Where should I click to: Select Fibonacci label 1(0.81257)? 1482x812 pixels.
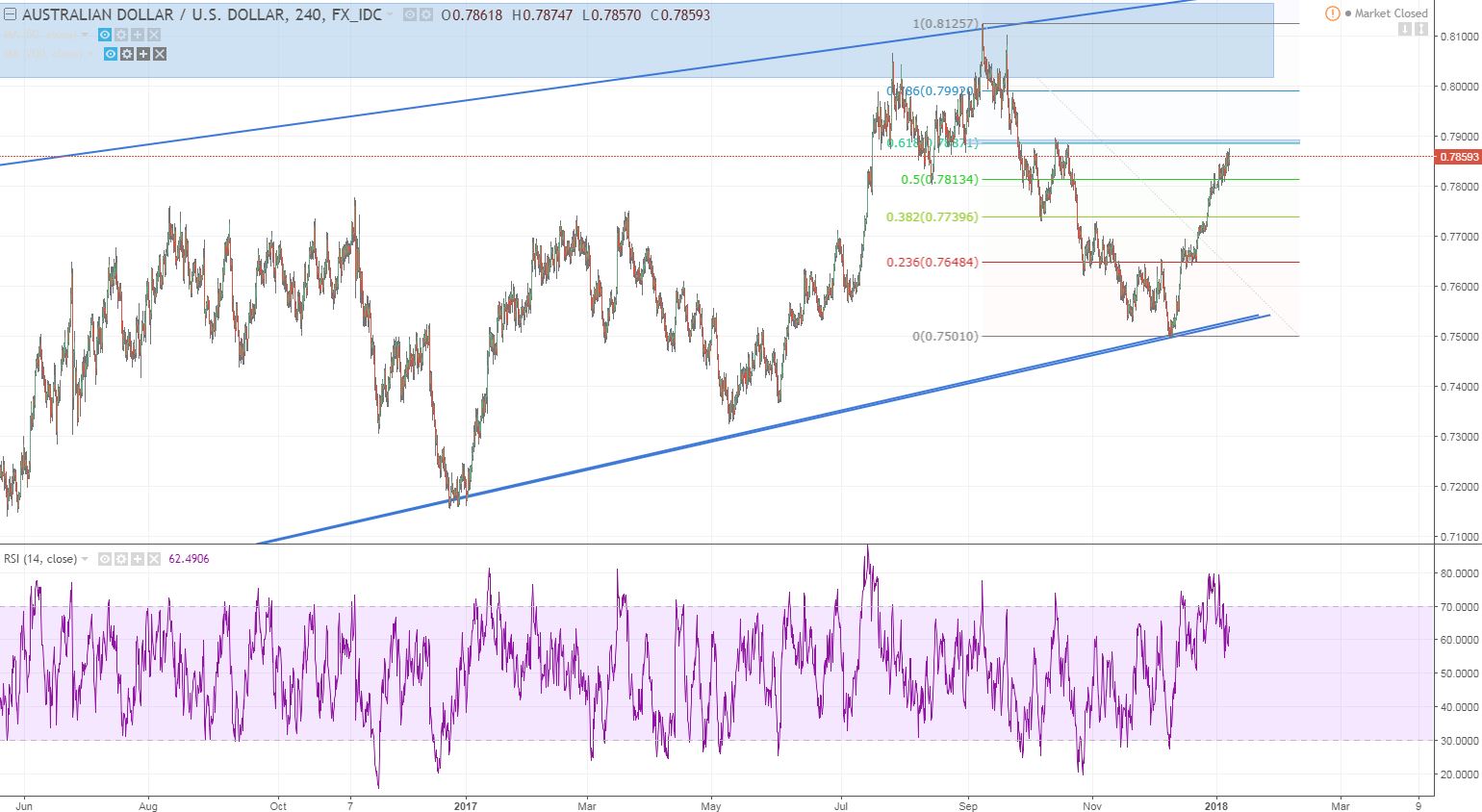(945, 24)
